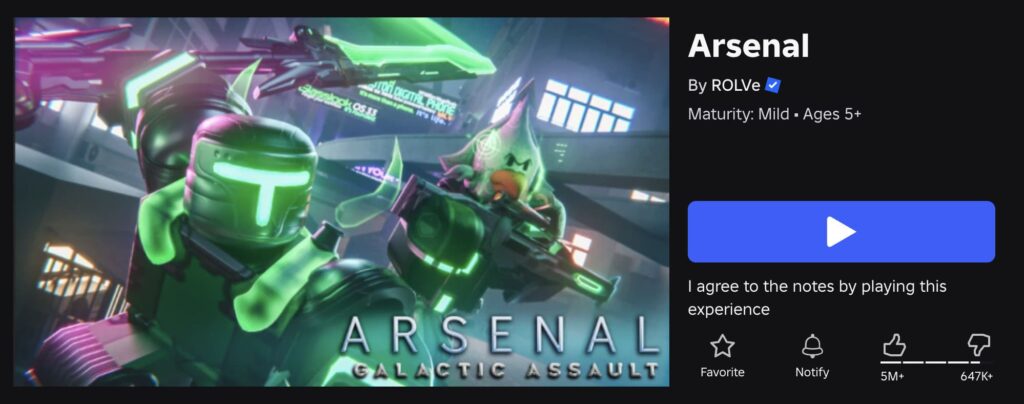
Task: Launch Arsenal with the blue Play button
Action: click(x=841, y=232)
